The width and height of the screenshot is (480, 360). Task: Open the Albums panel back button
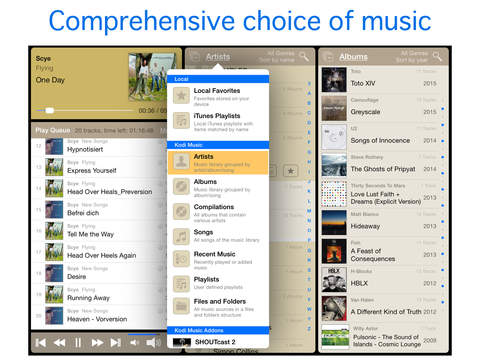[329, 57]
